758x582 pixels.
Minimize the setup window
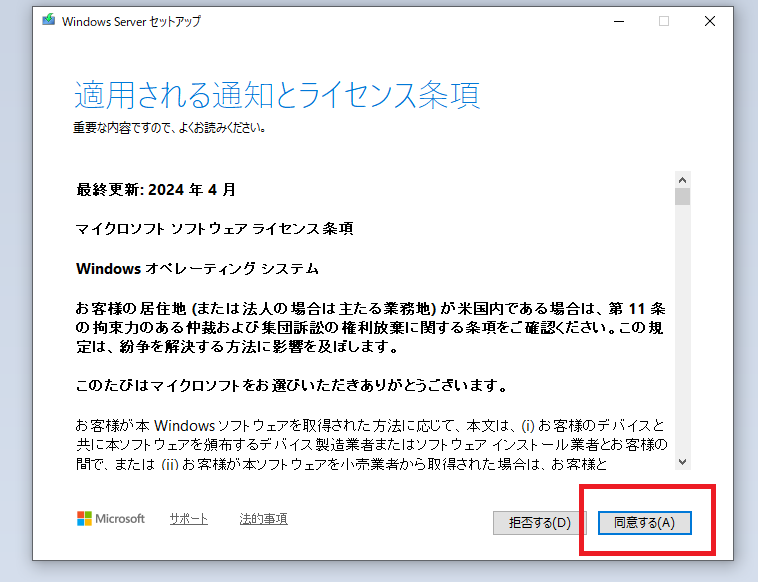(618, 21)
